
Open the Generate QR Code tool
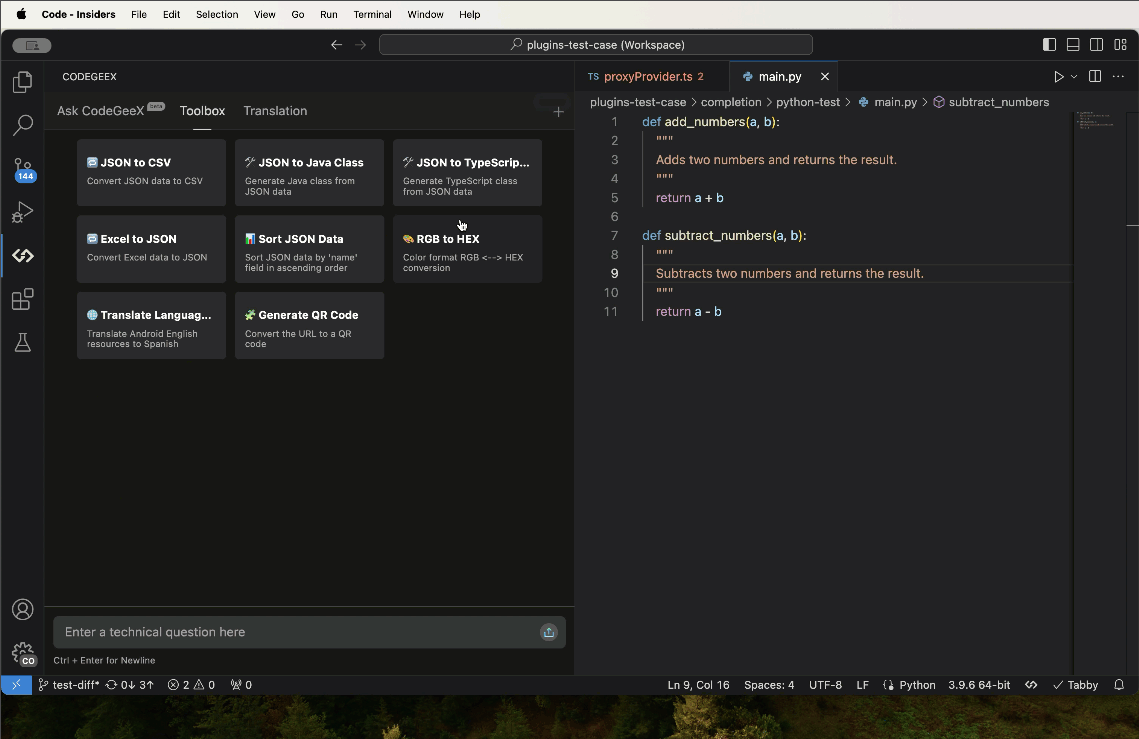coord(309,325)
